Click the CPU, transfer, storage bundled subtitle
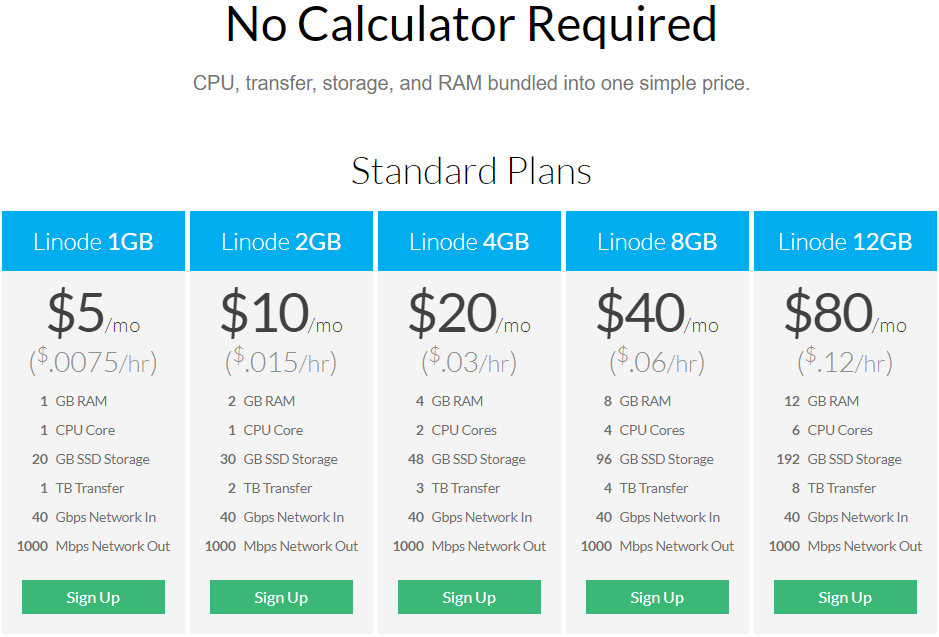This screenshot has height=637, width=939. [471, 84]
